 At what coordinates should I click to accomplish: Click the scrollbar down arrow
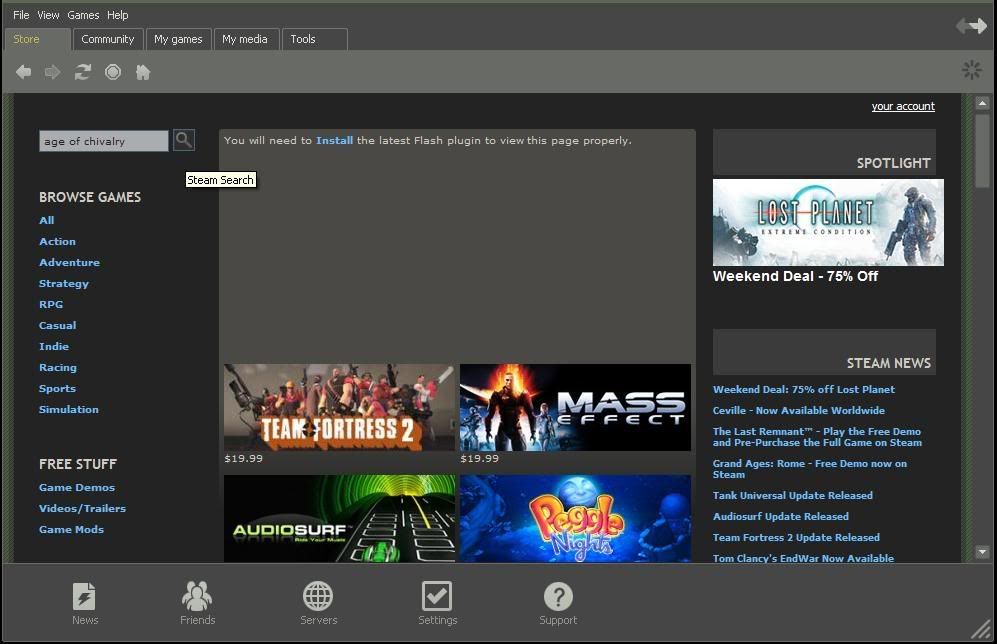coord(982,552)
